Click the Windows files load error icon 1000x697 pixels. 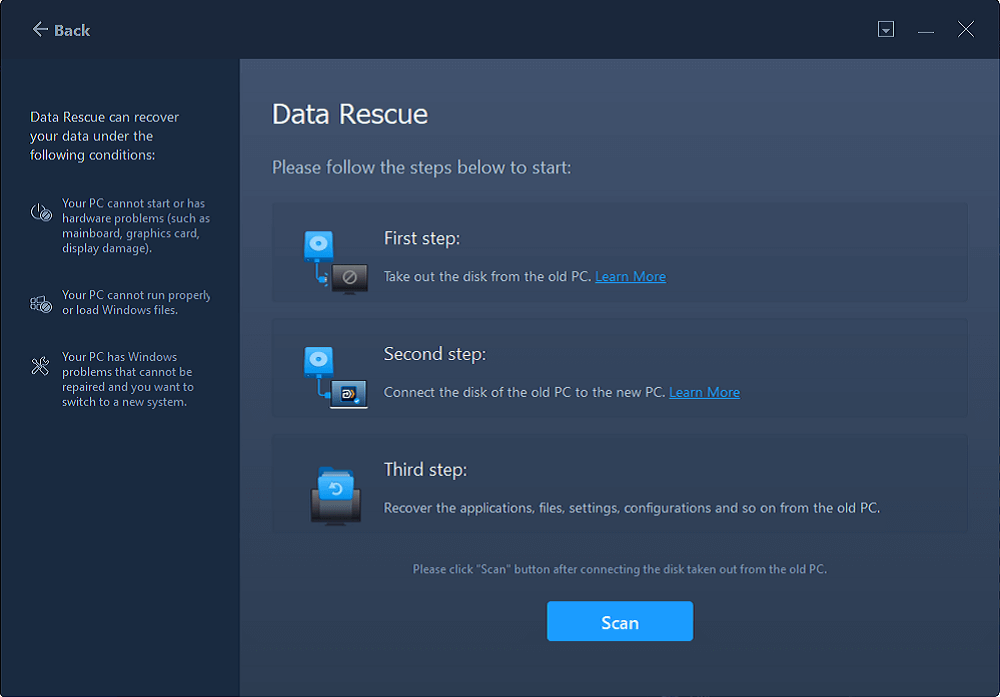click(x=41, y=304)
